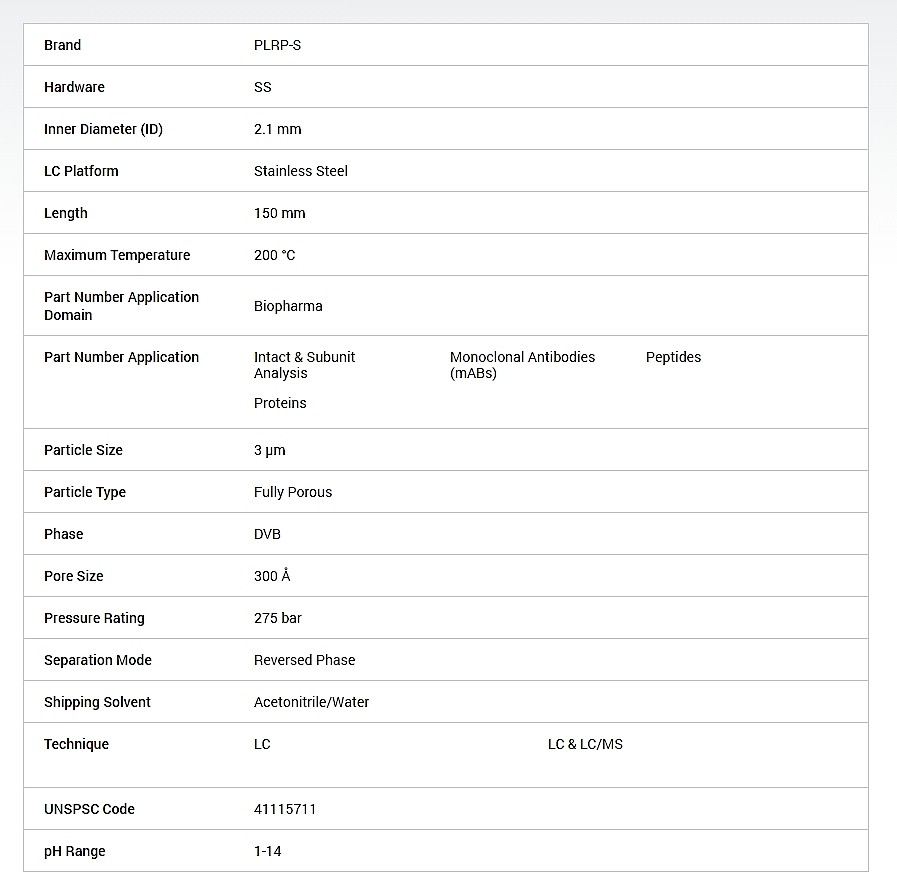The image size is (897, 895).
Task: Click the Stainless Steel value
Action: click(x=301, y=171)
